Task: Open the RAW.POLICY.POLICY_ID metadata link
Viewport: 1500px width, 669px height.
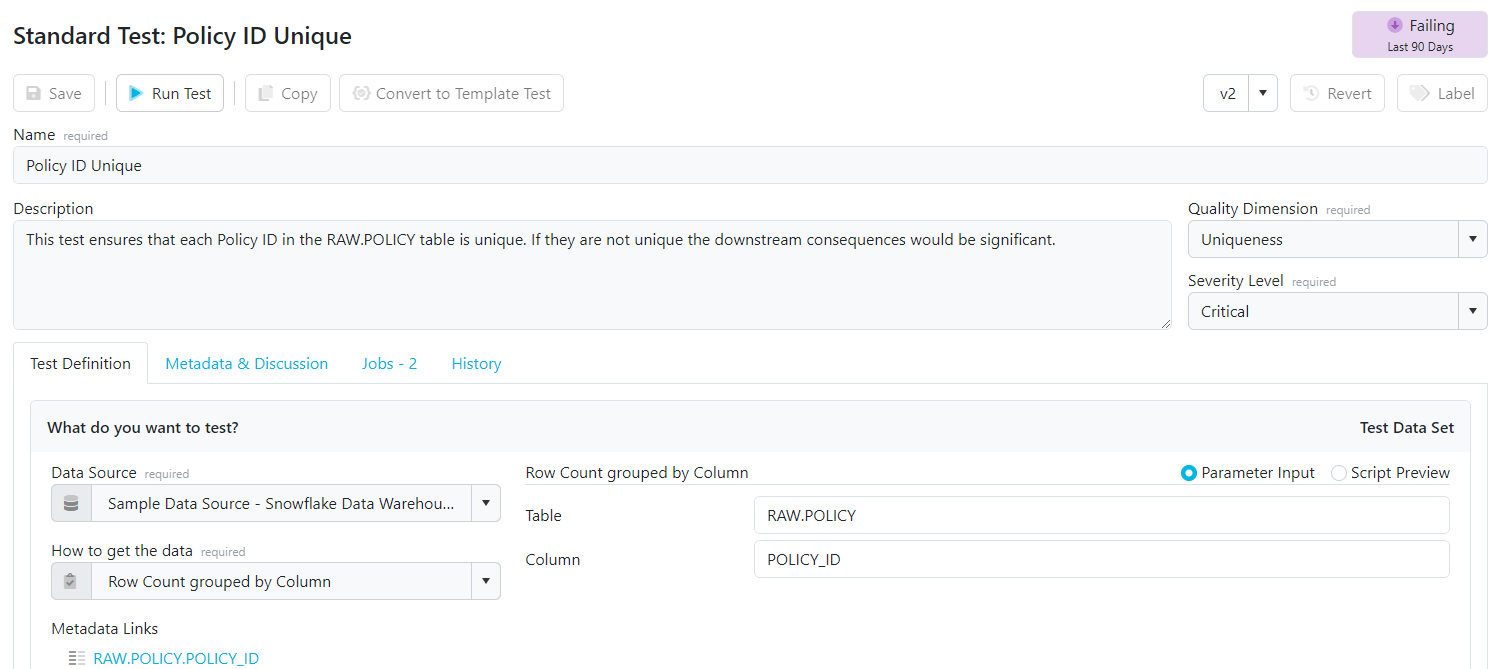Action: (x=176, y=658)
